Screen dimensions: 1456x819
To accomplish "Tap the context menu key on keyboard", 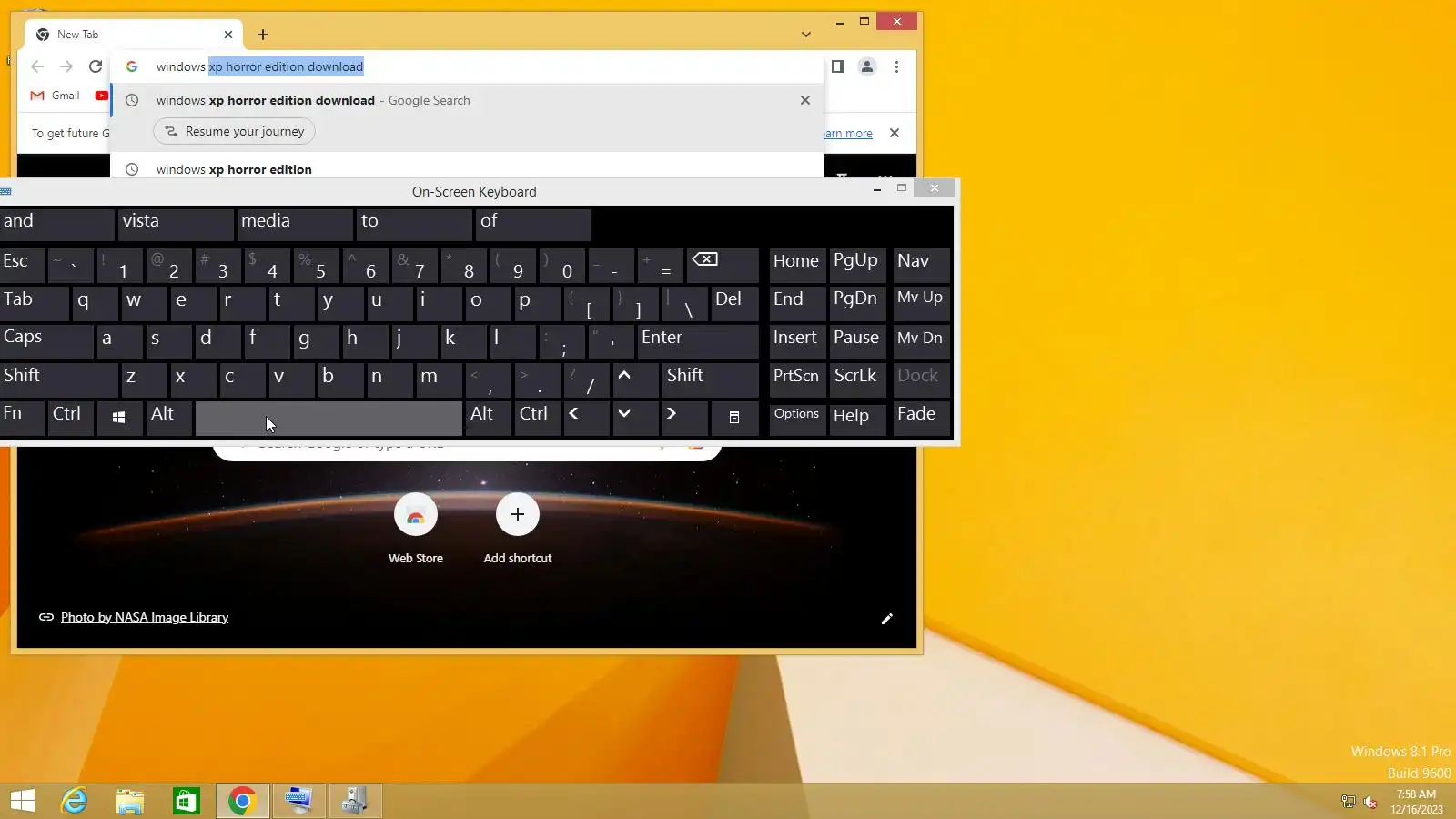I will 734,417.
